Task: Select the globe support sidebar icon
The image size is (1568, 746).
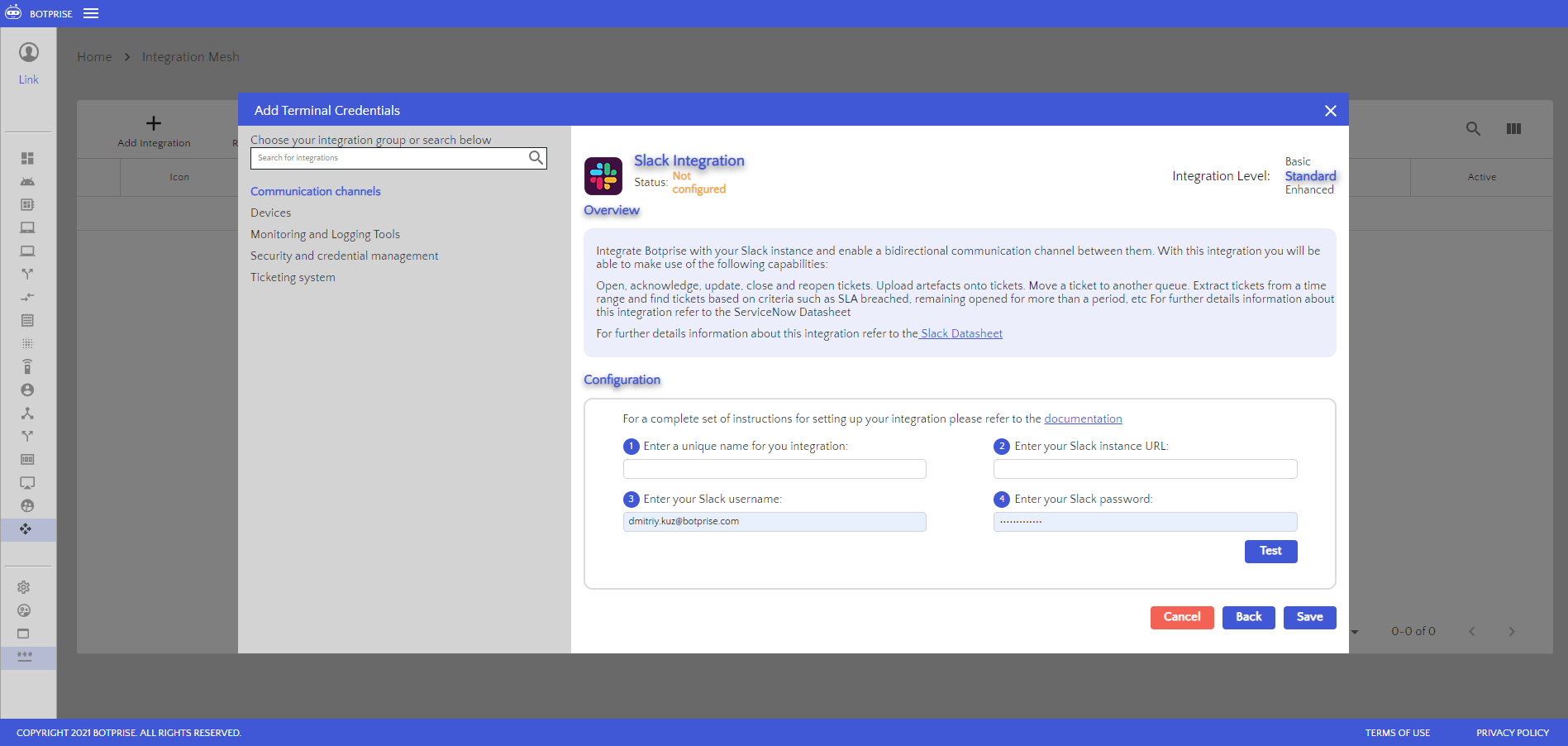Action: [27, 505]
